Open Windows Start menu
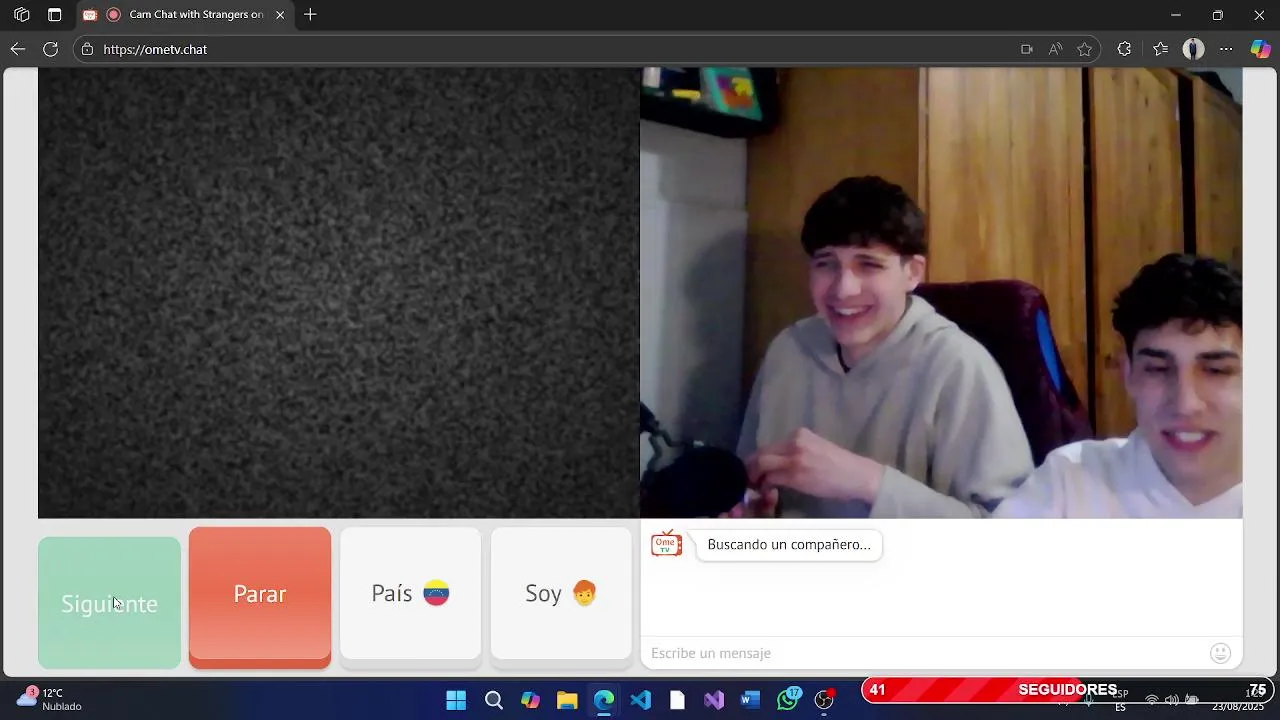Screen dimensions: 1280x720 [x=456, y=700]
